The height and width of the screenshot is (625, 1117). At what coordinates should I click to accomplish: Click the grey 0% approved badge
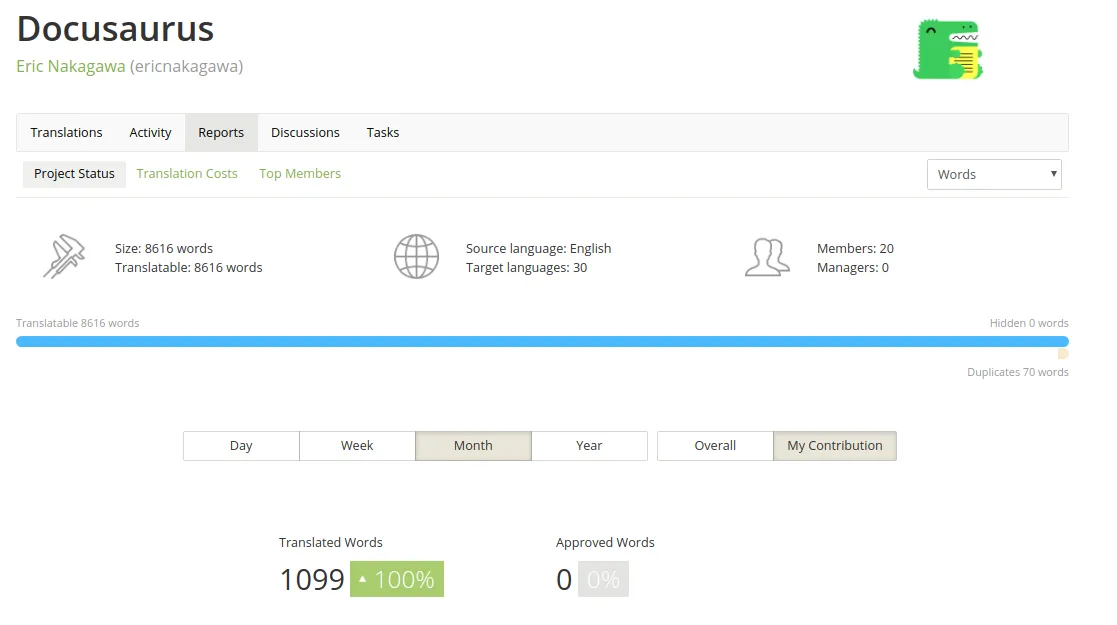[603, 579]
